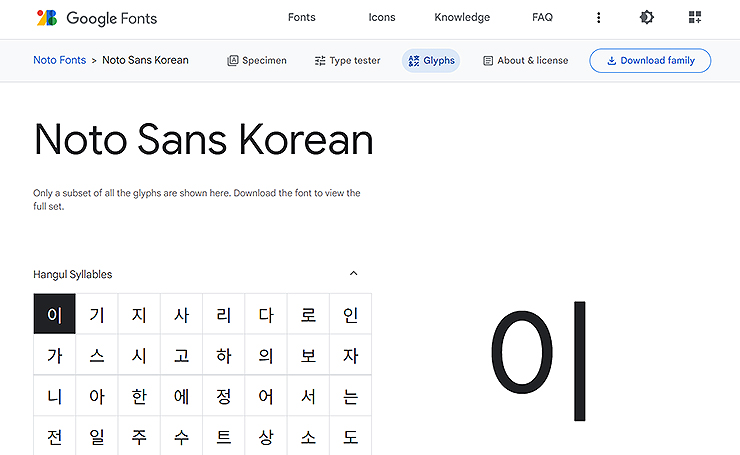Select the 고 glyph cell

(x=181, y=355)
